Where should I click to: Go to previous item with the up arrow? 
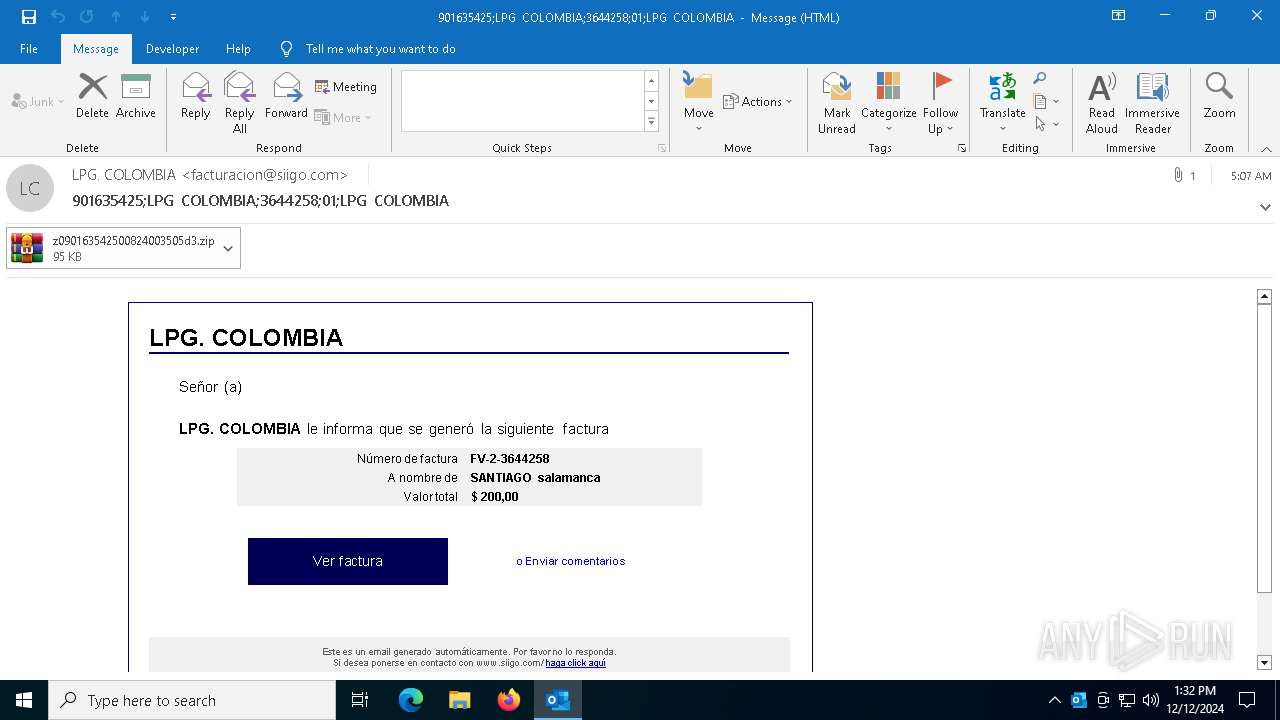point(116,17)
